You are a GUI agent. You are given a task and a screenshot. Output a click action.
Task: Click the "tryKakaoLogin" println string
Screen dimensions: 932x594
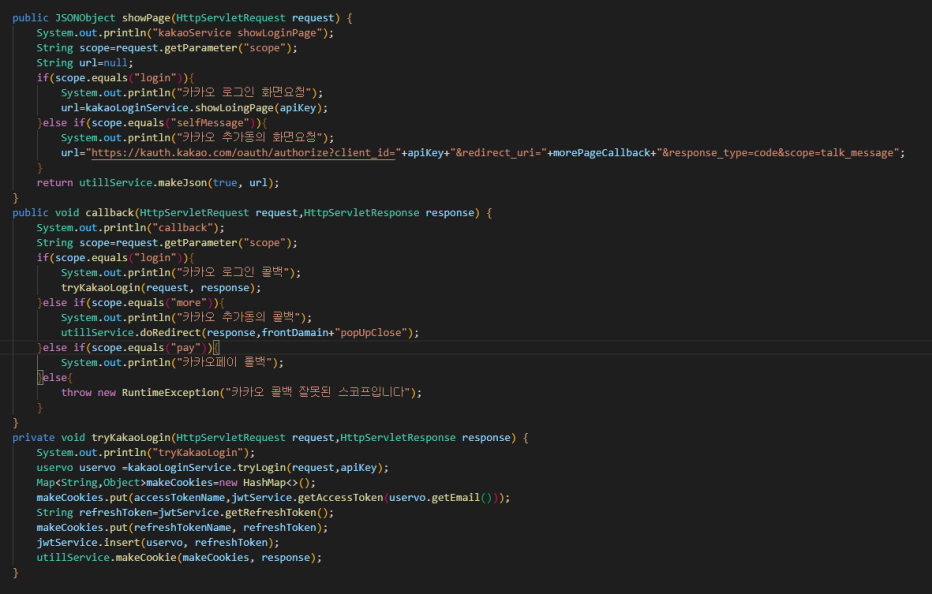point(197,452)
